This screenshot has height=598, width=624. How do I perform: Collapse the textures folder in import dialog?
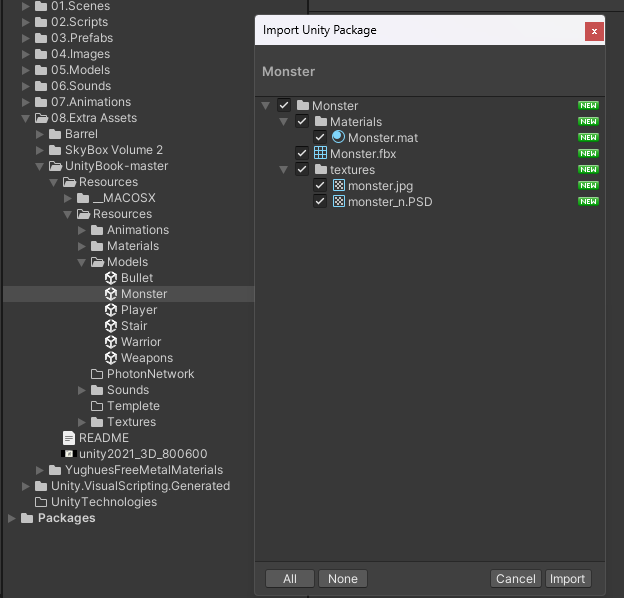pyautogui.click(x=283, y=170)
